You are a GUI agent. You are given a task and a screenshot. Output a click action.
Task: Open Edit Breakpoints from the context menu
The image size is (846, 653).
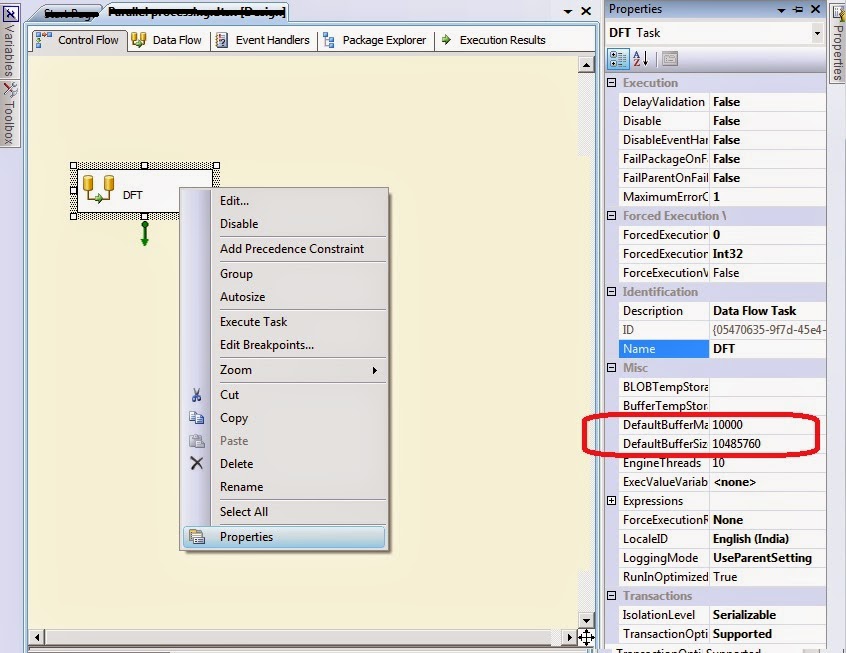(266, 345)
